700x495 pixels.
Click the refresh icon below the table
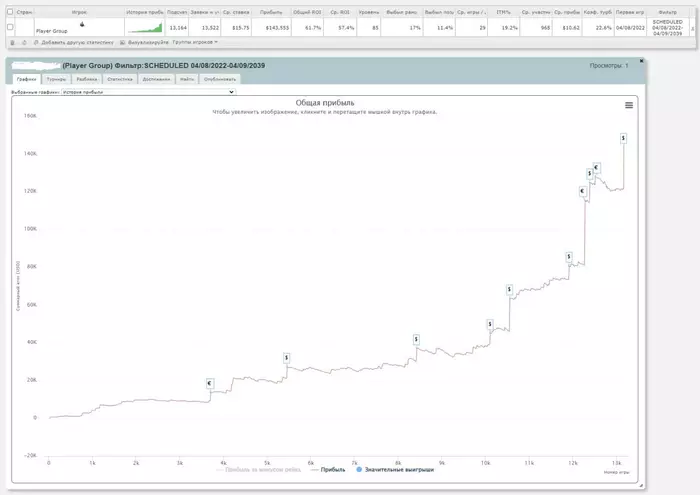point(24,42)
